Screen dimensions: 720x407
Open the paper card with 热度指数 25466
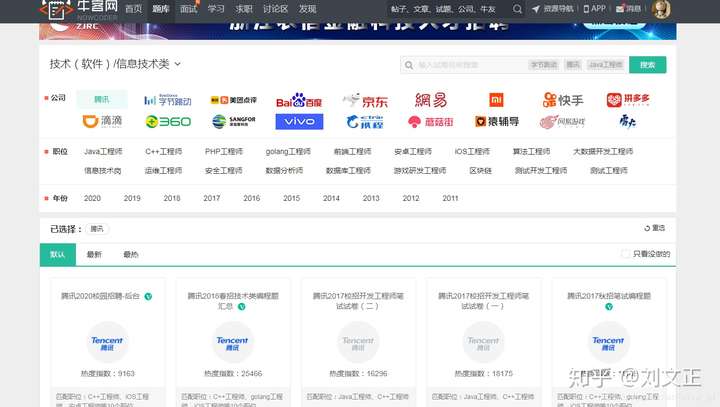point(233,342)
